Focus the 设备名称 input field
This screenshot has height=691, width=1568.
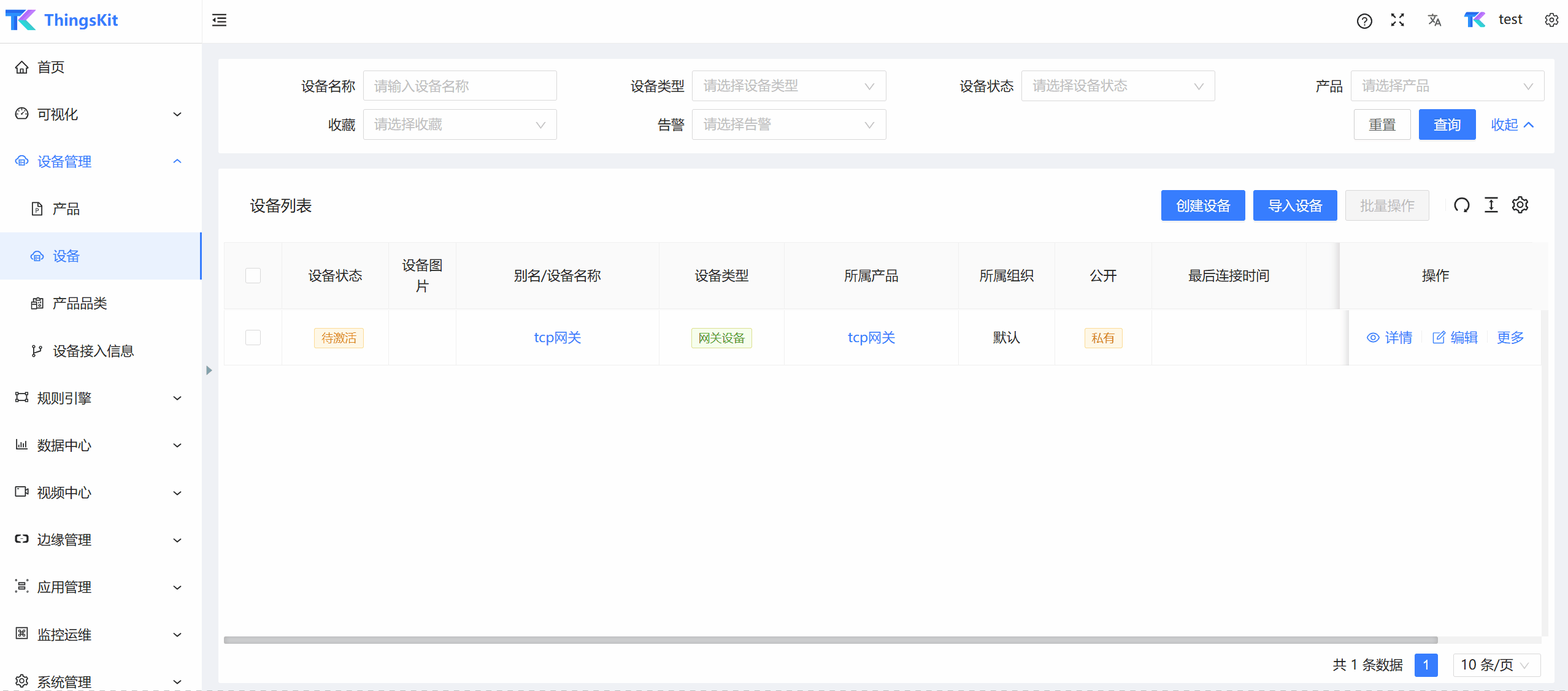coord(459,86)
